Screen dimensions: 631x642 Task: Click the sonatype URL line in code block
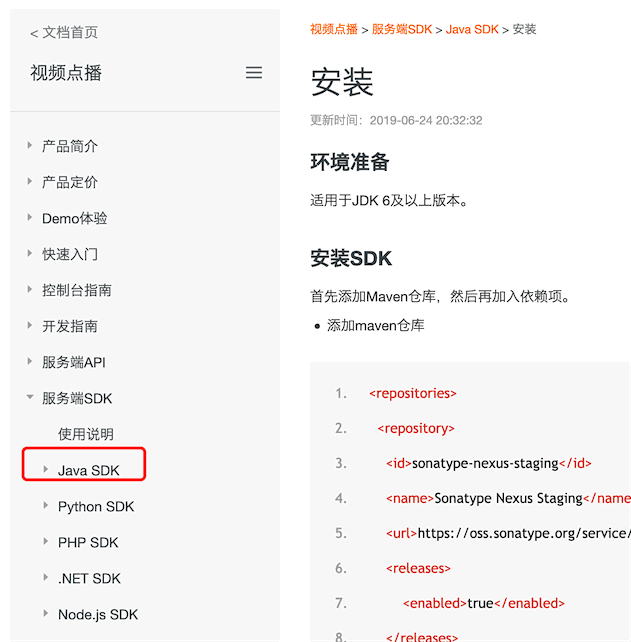tap(508, 533)
